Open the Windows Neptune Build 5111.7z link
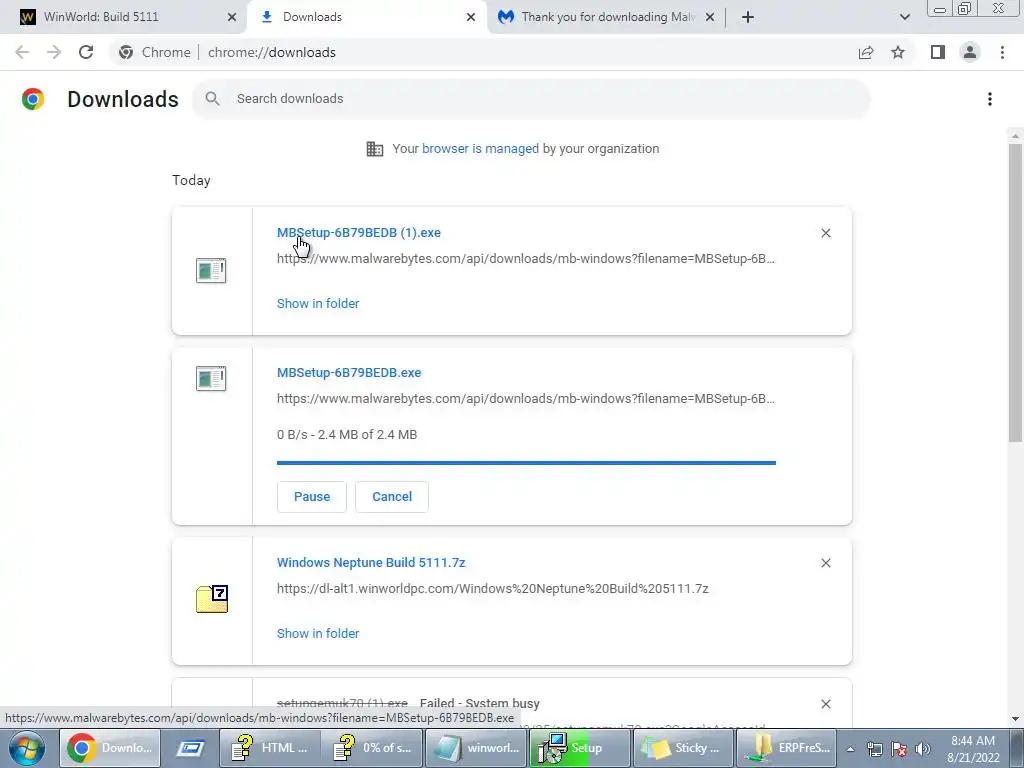This screenshot has width=1024, height=768. 371,562
